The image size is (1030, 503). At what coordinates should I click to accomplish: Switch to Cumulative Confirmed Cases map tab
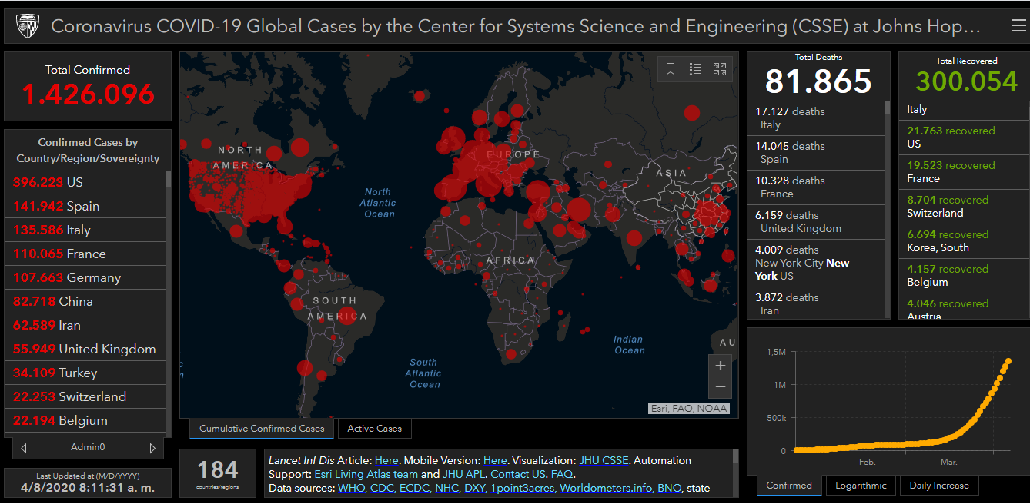click(x=261, y=429)
